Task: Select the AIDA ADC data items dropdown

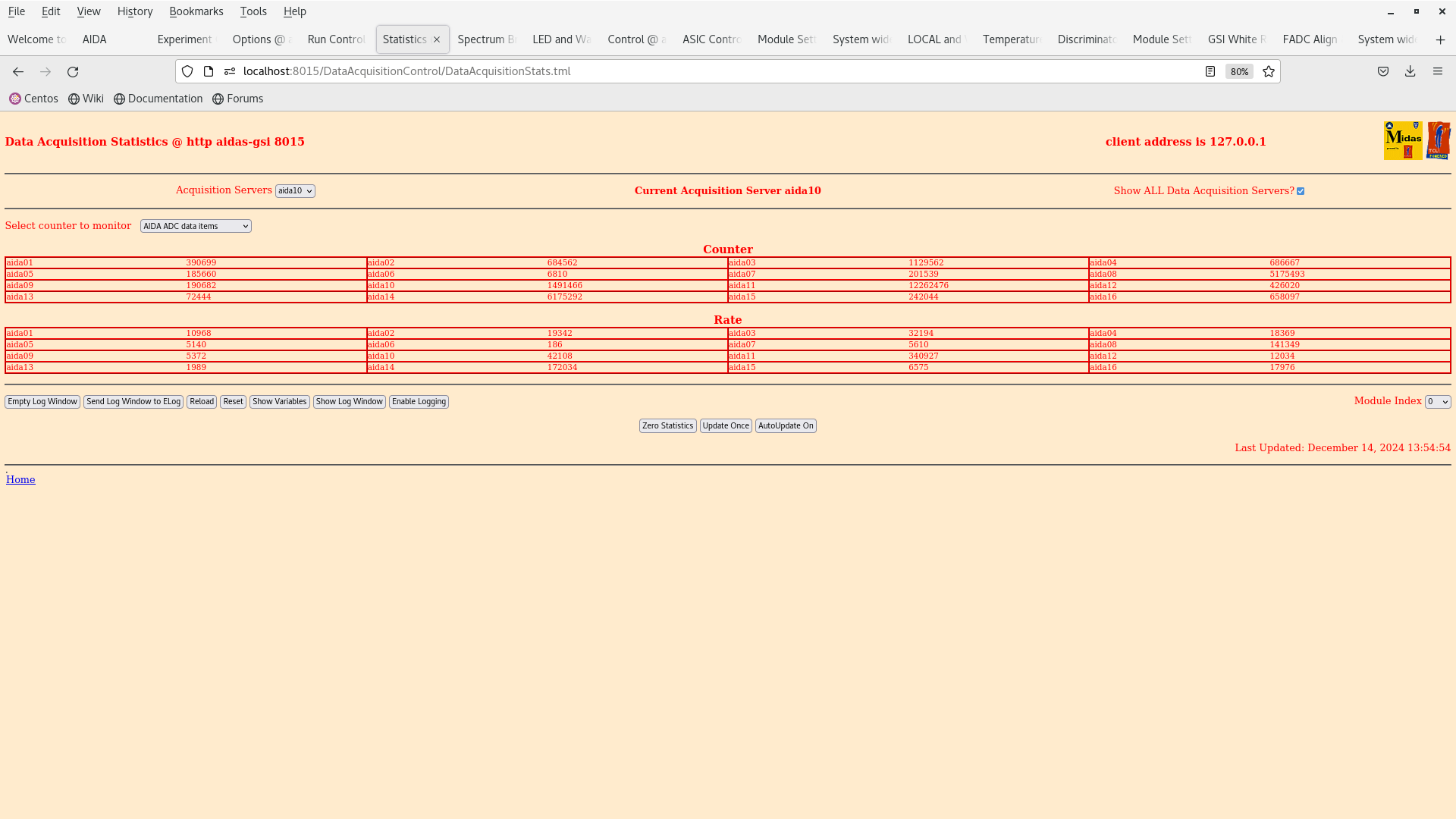Action: point(195,225)
